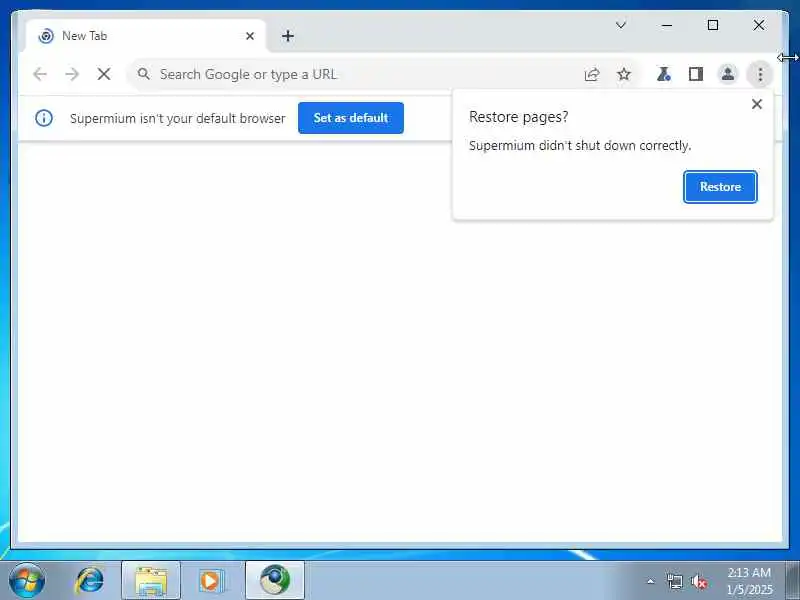Click the default browser info icon
The height and width of the screenshot is (600, 800).
[44, 118]
